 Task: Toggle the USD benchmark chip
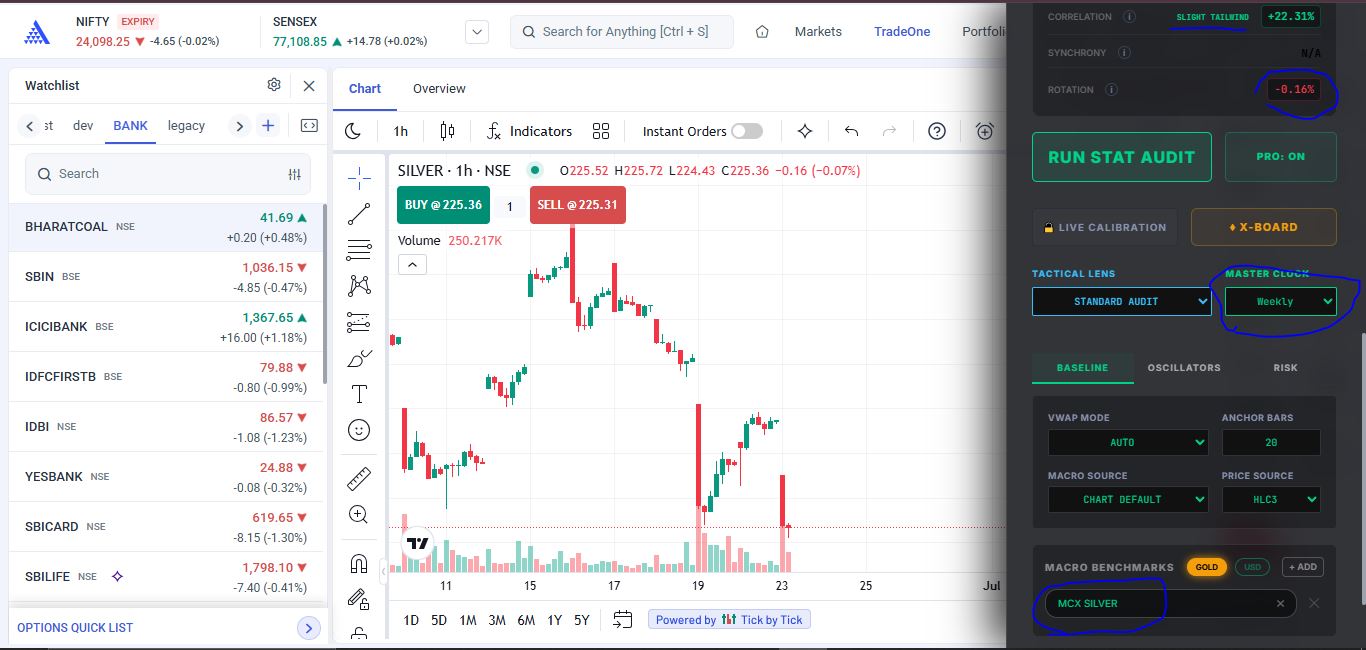1251,567
